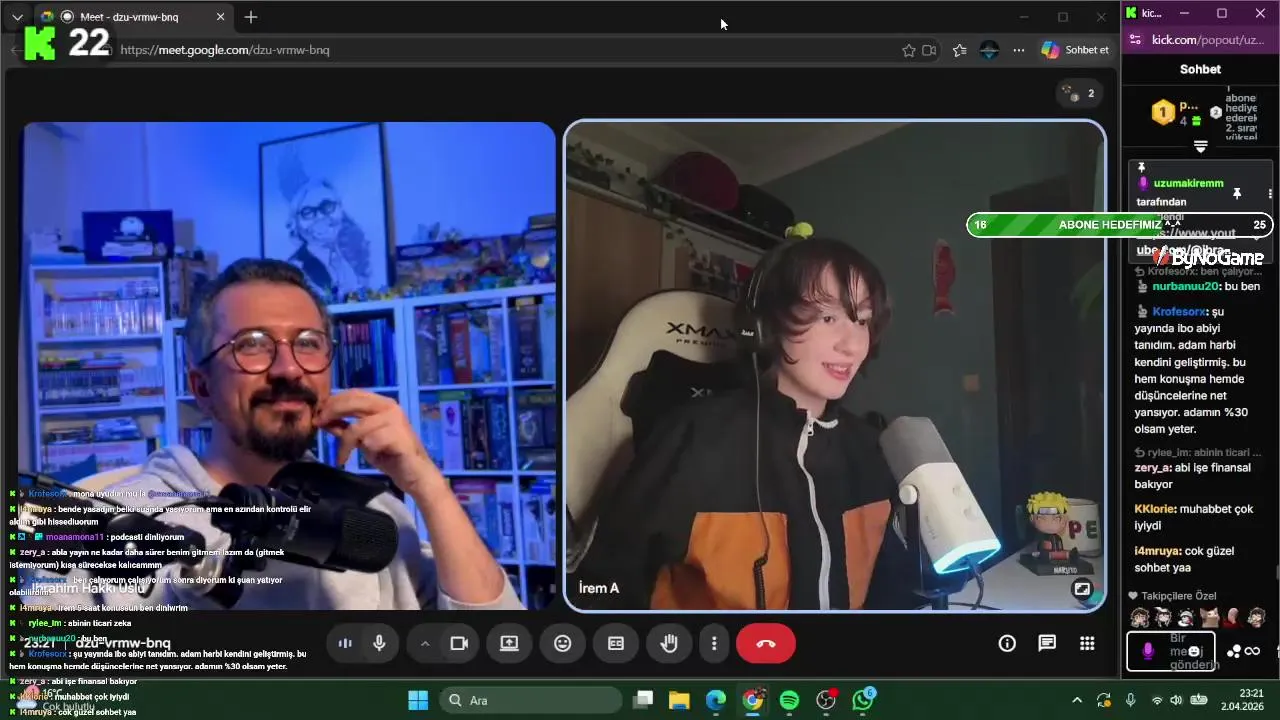Open Spotify from taskbar

(x=789, y=700)
